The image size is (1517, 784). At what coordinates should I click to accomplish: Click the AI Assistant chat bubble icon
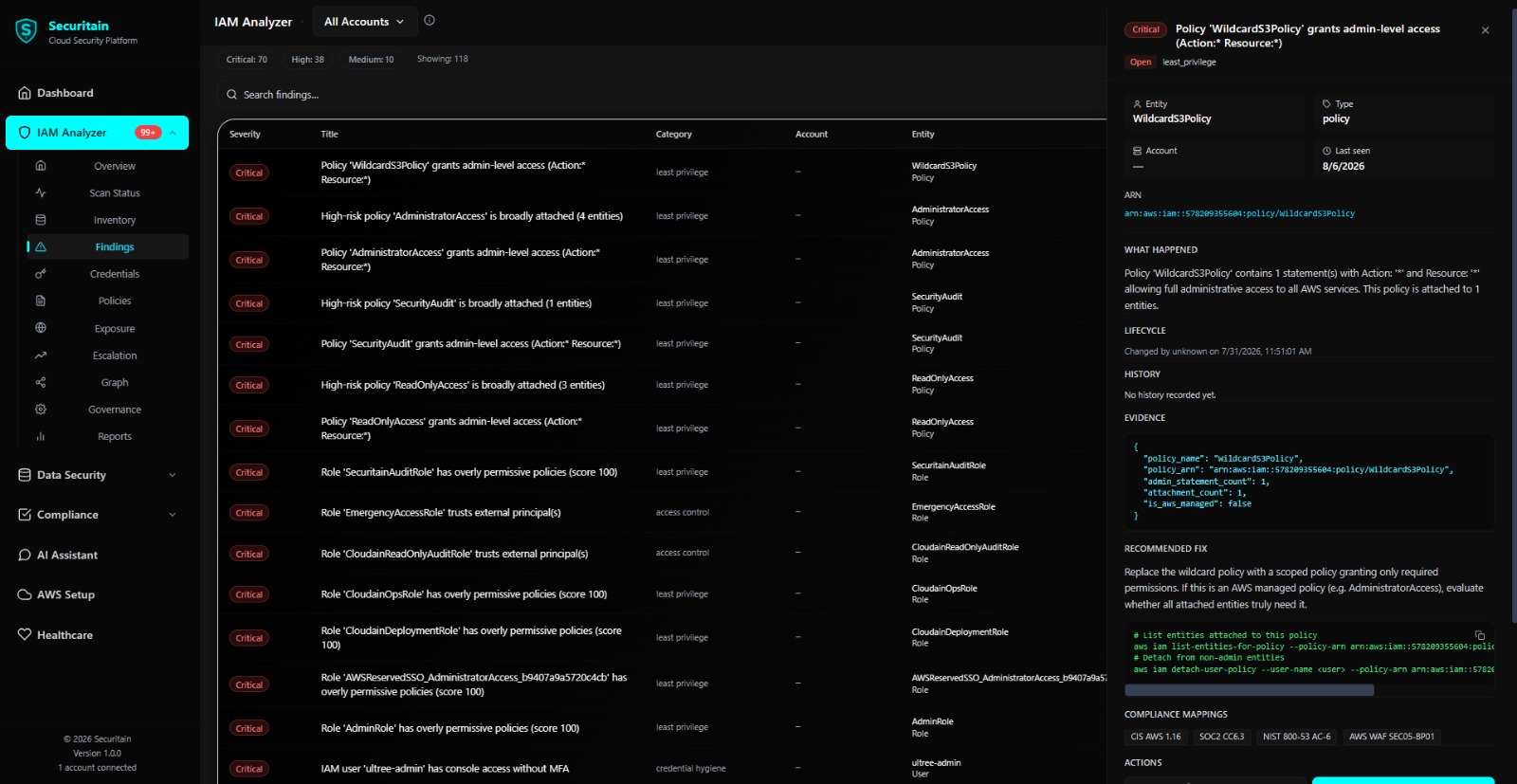coord(25,556)
